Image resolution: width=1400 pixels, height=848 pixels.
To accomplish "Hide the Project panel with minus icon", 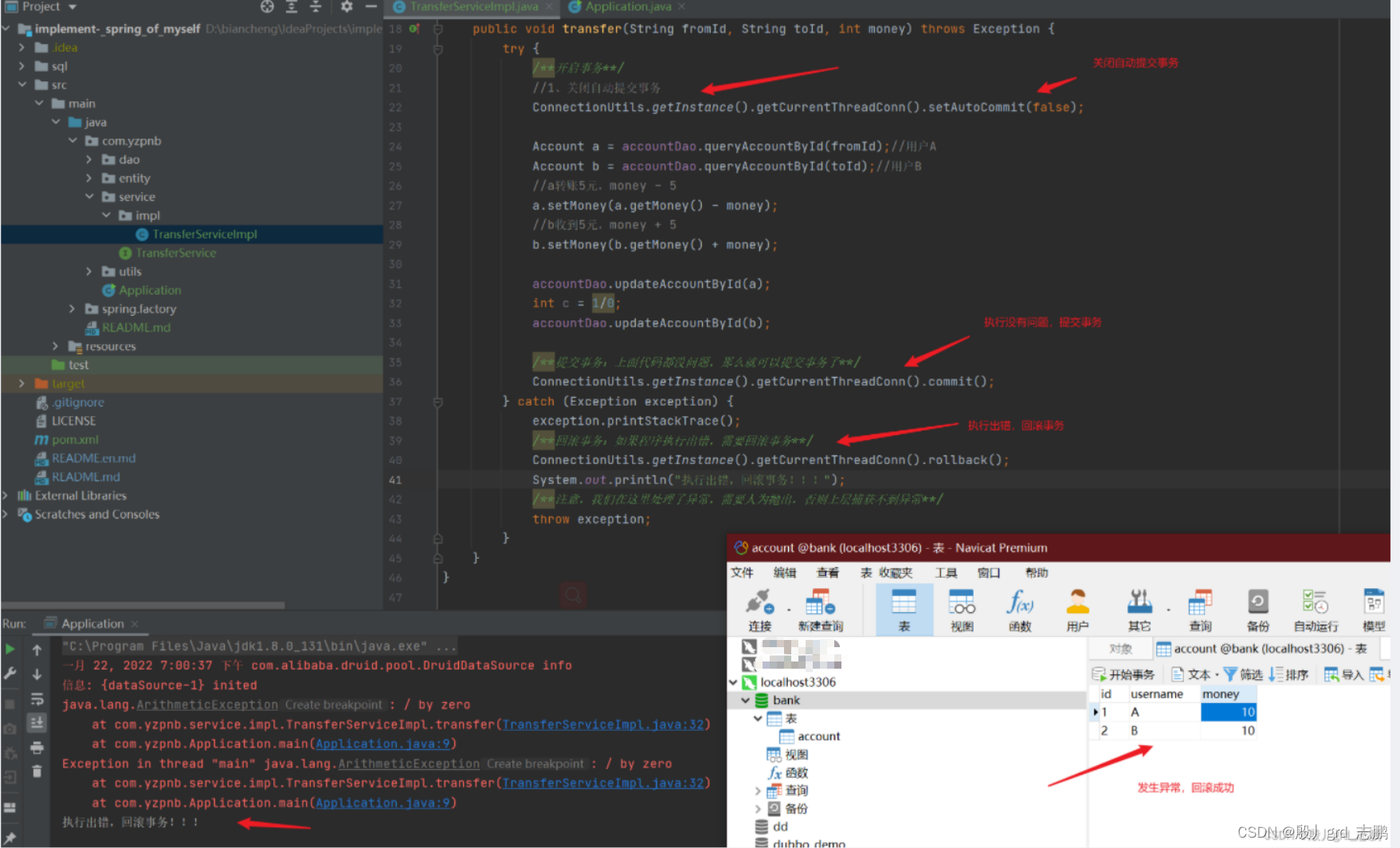I will click(x=371, y=6).
